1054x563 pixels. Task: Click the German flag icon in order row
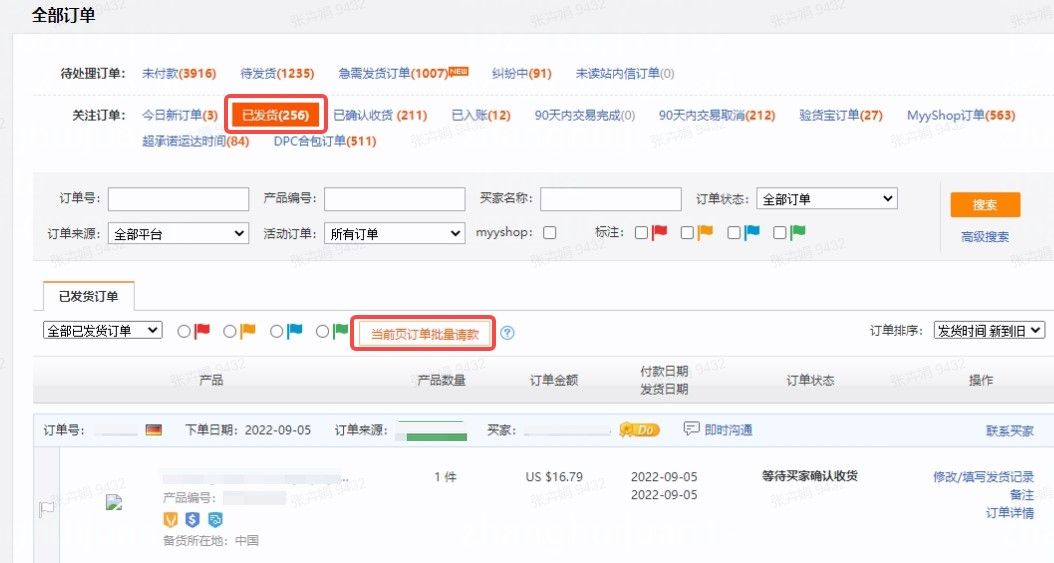tap(153, 430)
